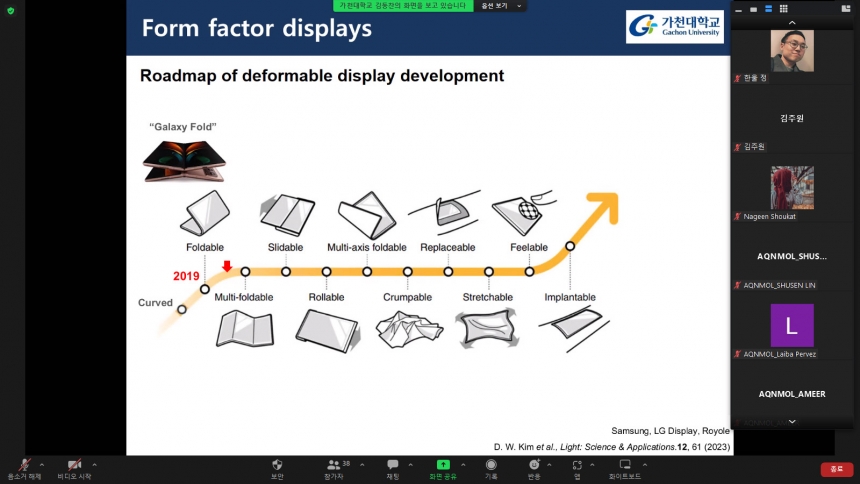The width and height of the screenshot is (860, 484).
Task: Open the Participants panel icon
Action: tap(333, 465)
